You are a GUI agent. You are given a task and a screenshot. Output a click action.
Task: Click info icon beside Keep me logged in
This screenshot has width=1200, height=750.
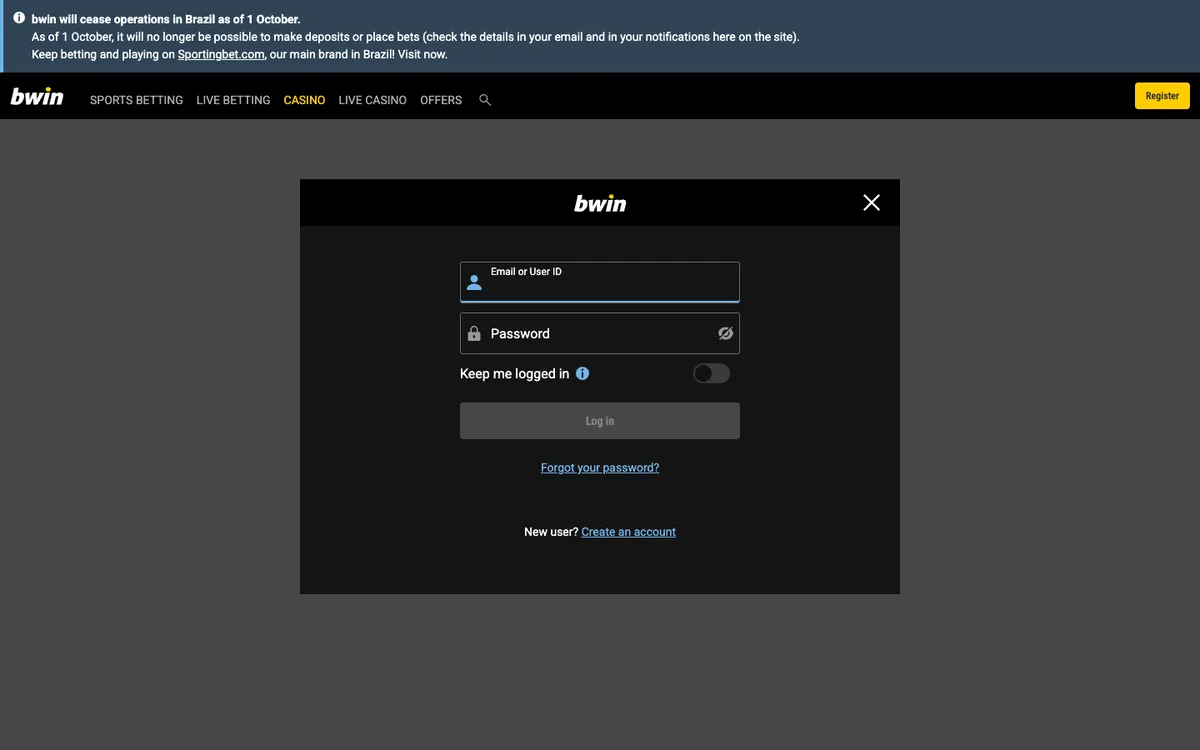coord(583,373)
